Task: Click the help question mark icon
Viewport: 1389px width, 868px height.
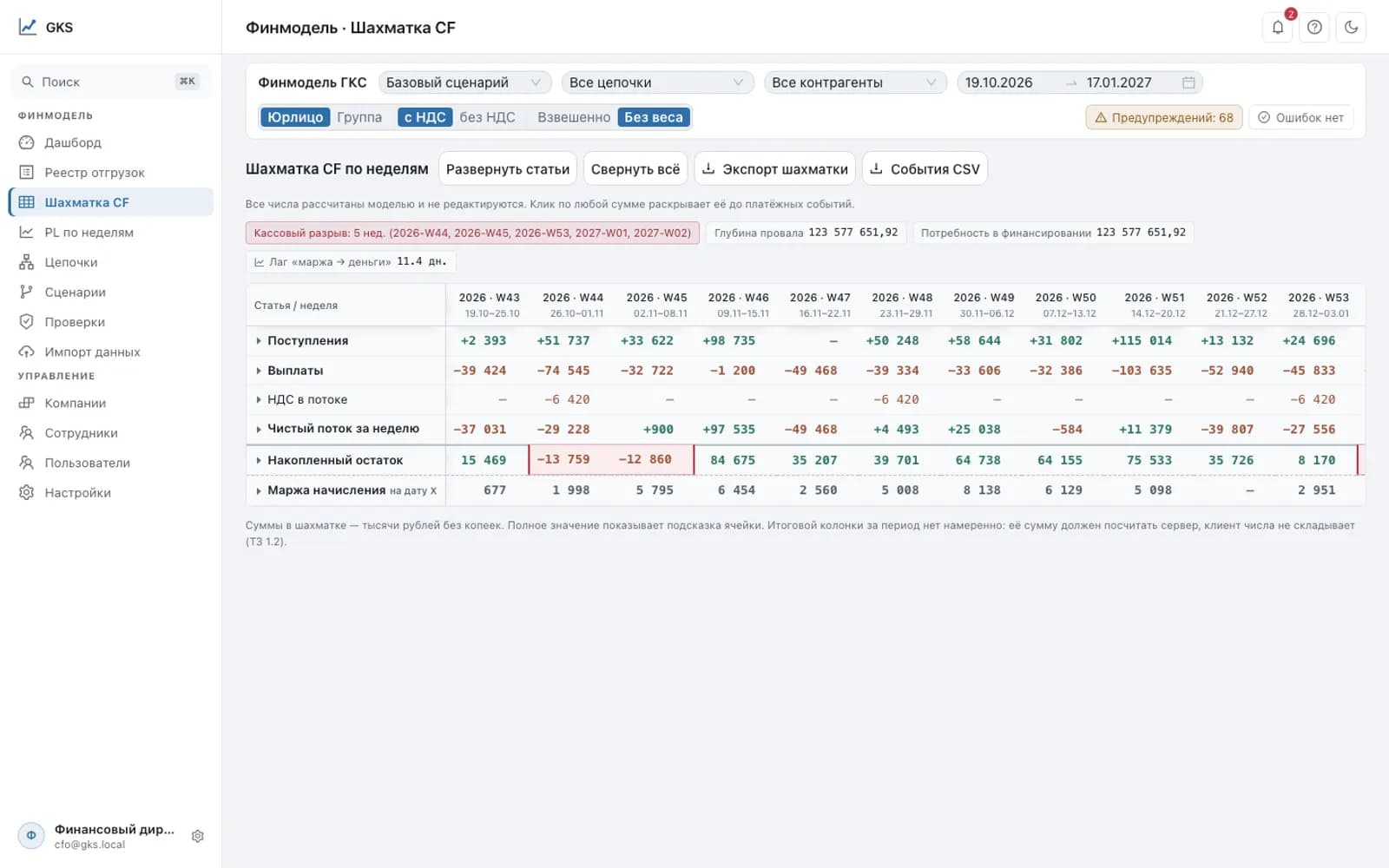Action: pyautogui.click(x=1314, y=27)
